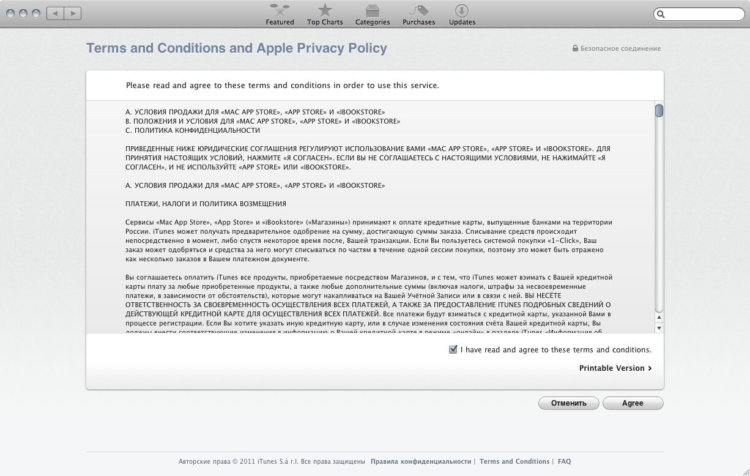
Task: Click the terms text scrollbar thumb
Action: coord(659,111)
